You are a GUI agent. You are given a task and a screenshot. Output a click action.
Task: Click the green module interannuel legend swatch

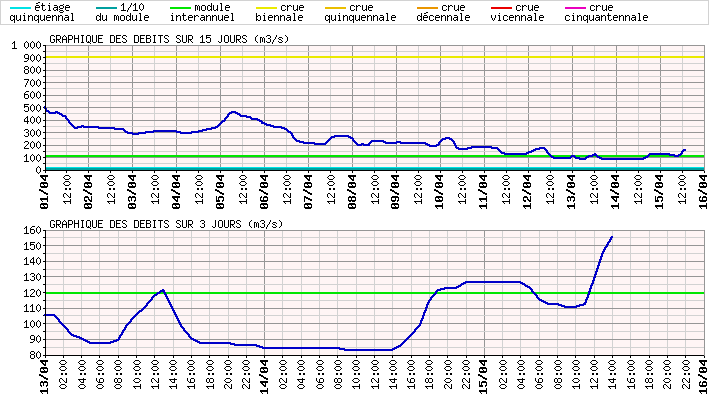click(180, 8)
